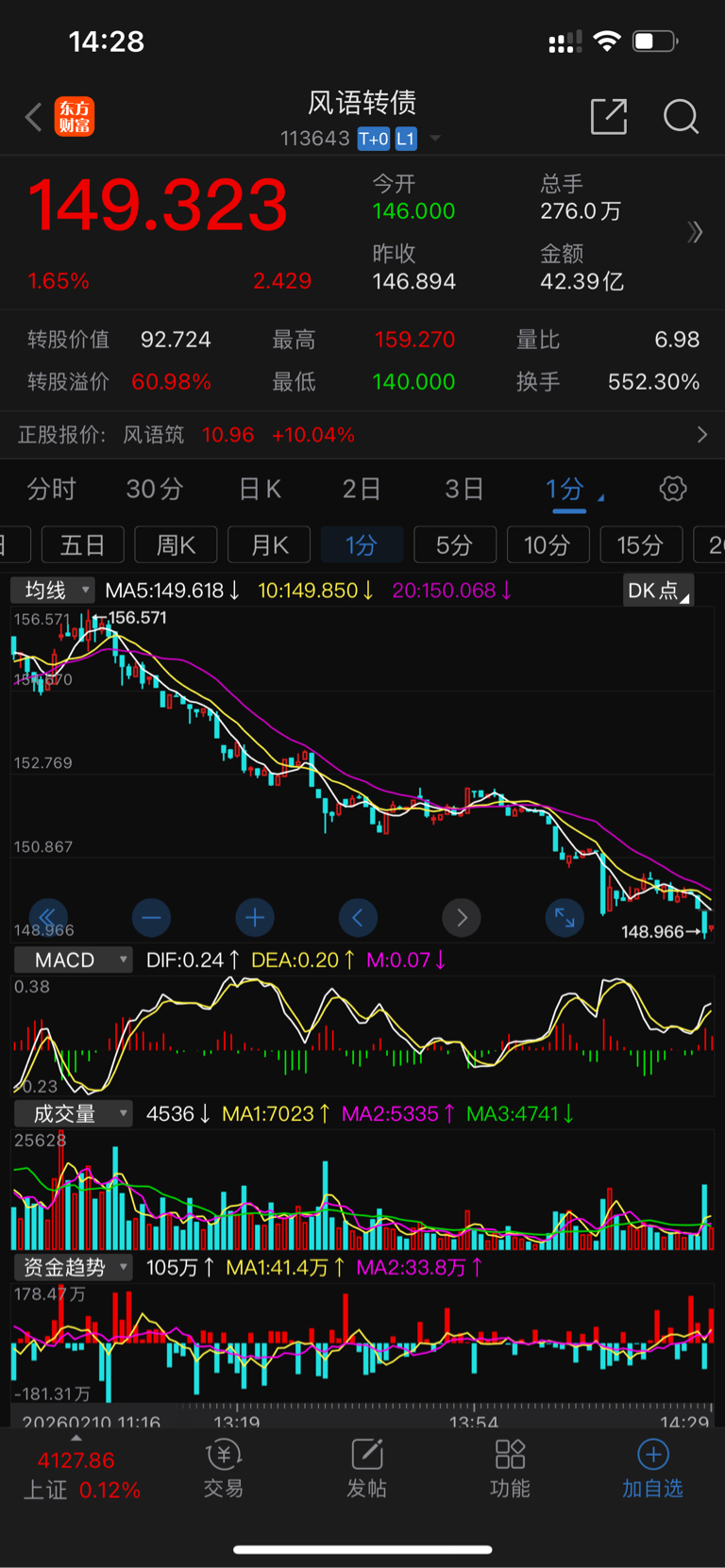725x1568 pixels.
Task: Tap the 总手 276.0万 value
Action: (x=581, y=211)
